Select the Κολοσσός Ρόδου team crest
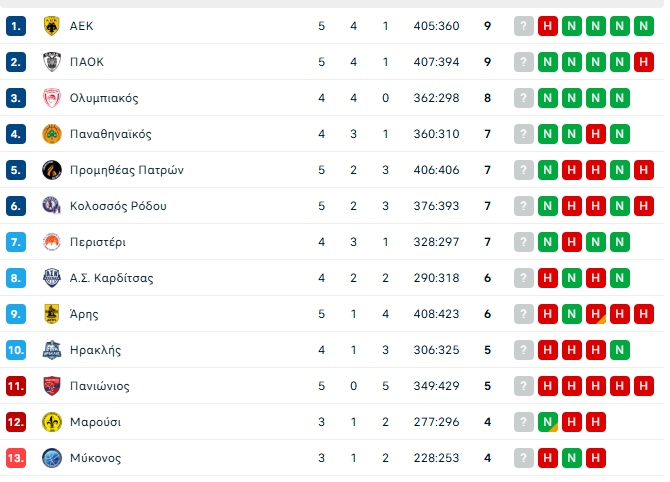 [x=52, y=206]
